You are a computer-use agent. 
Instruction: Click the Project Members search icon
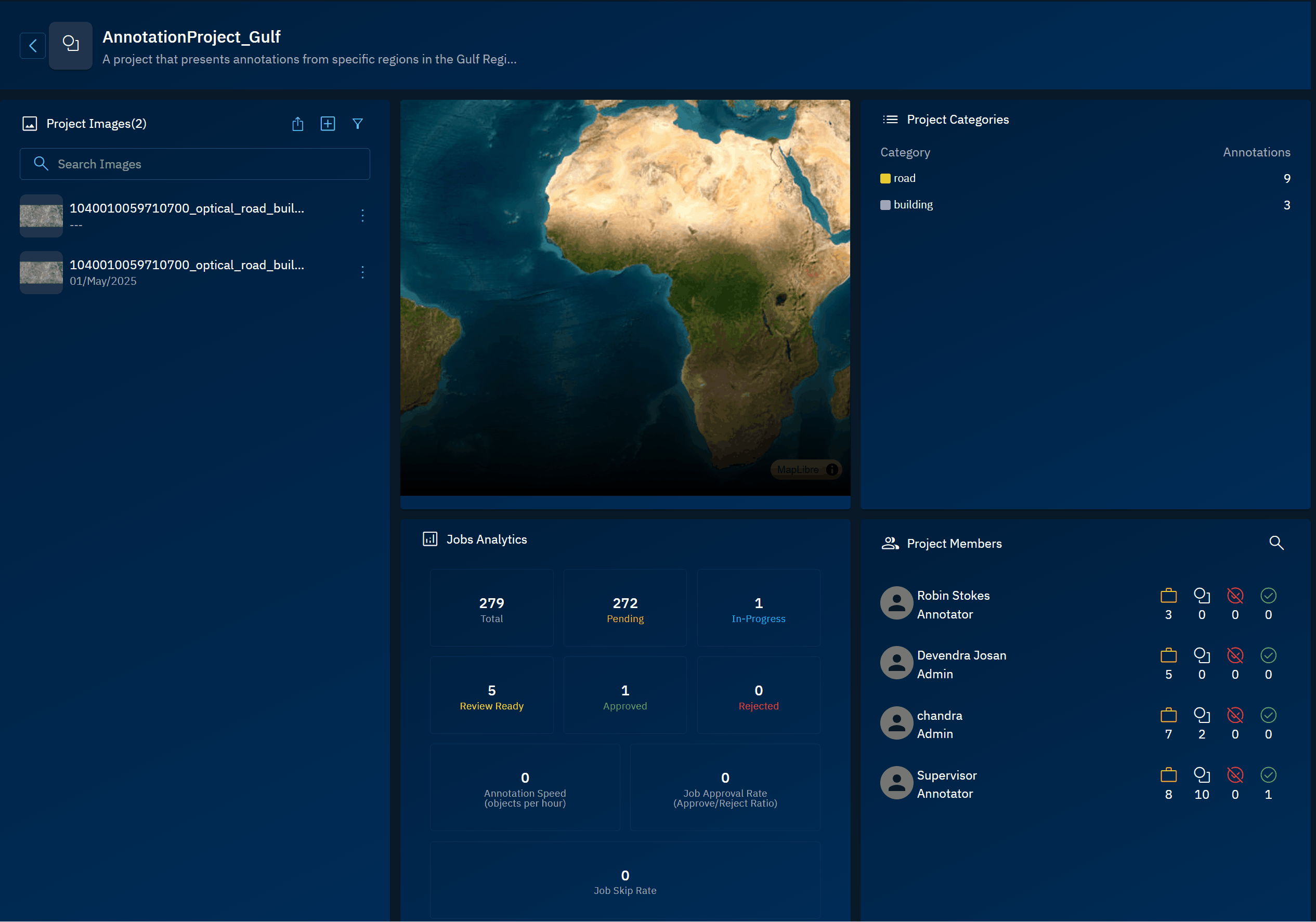coord(1276,543)
